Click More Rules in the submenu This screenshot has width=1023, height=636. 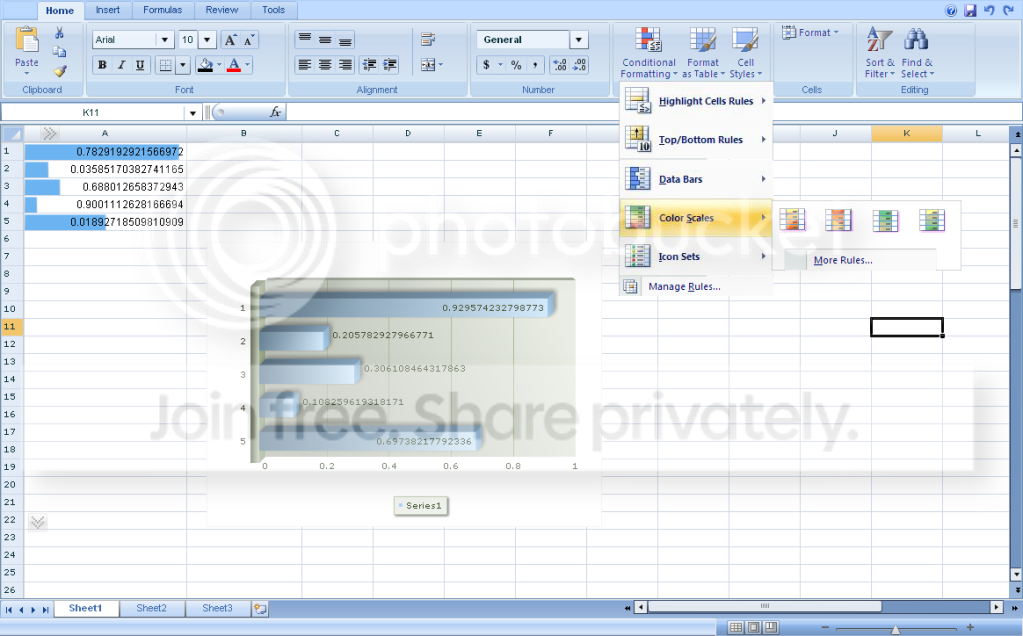(x=842, y=261)
